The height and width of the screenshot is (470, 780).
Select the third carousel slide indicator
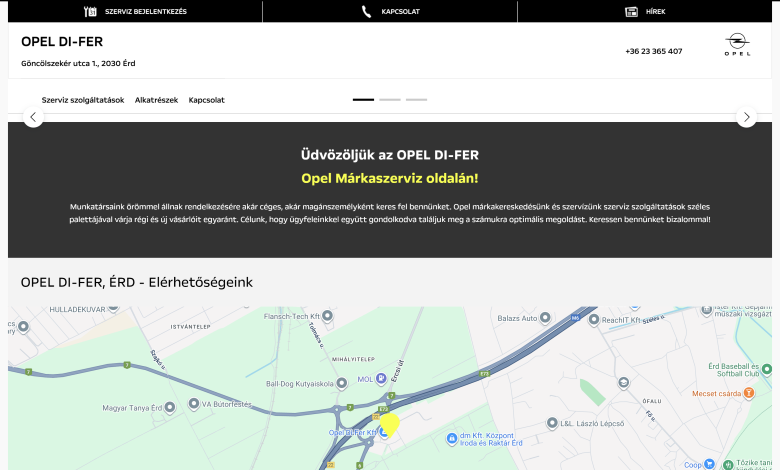coord(416,100)
